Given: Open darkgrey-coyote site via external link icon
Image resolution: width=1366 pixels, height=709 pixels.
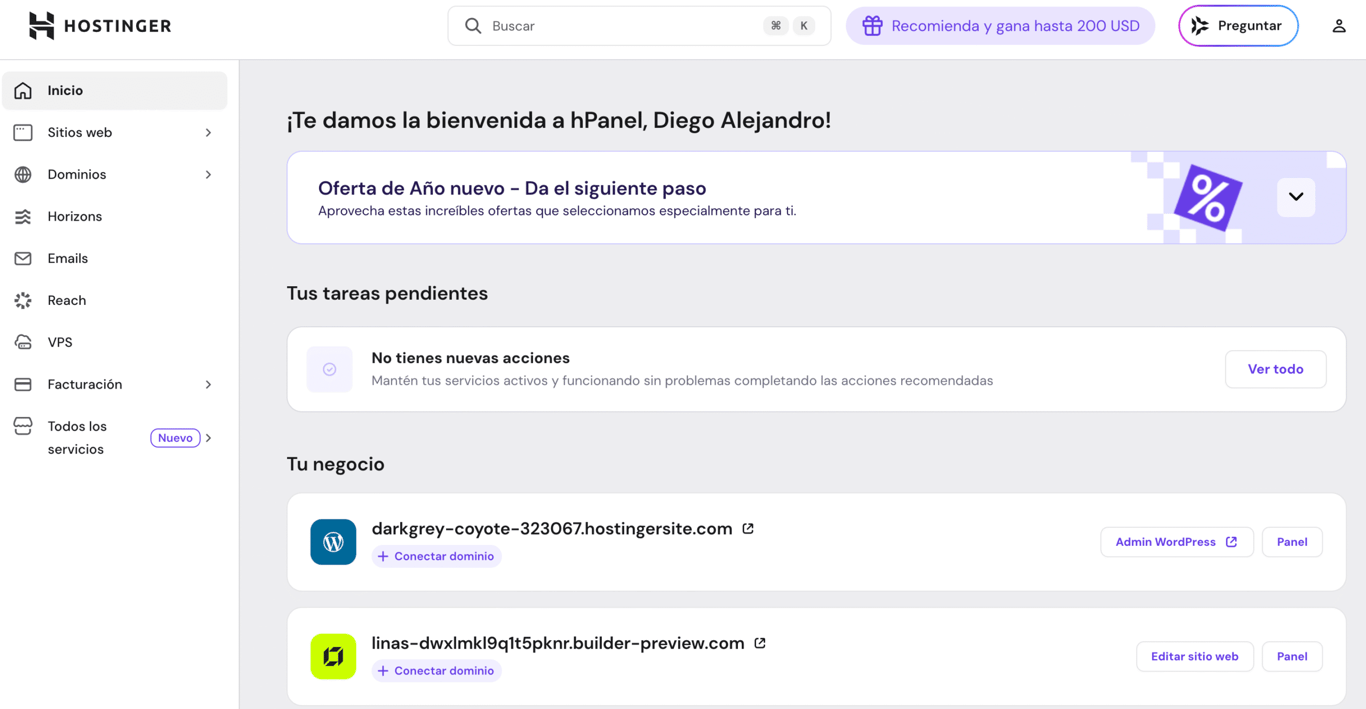Looking at the screenshot, I should [748, 528].
